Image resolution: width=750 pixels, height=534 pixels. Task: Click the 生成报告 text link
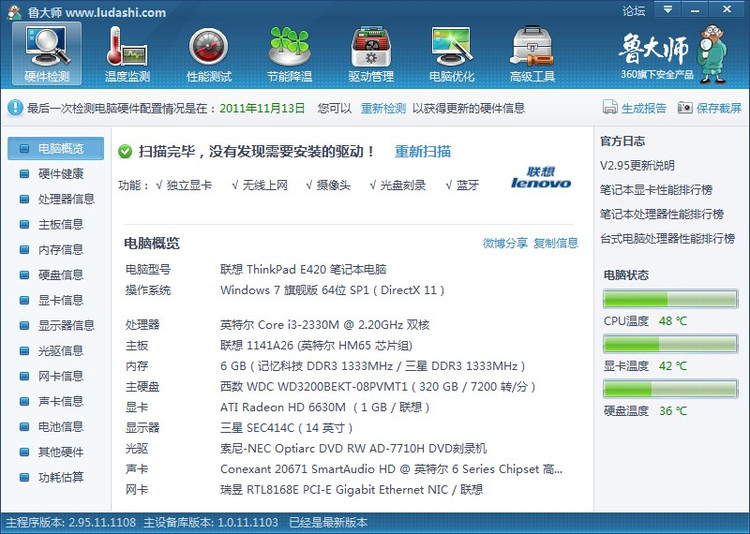point(644,108)
